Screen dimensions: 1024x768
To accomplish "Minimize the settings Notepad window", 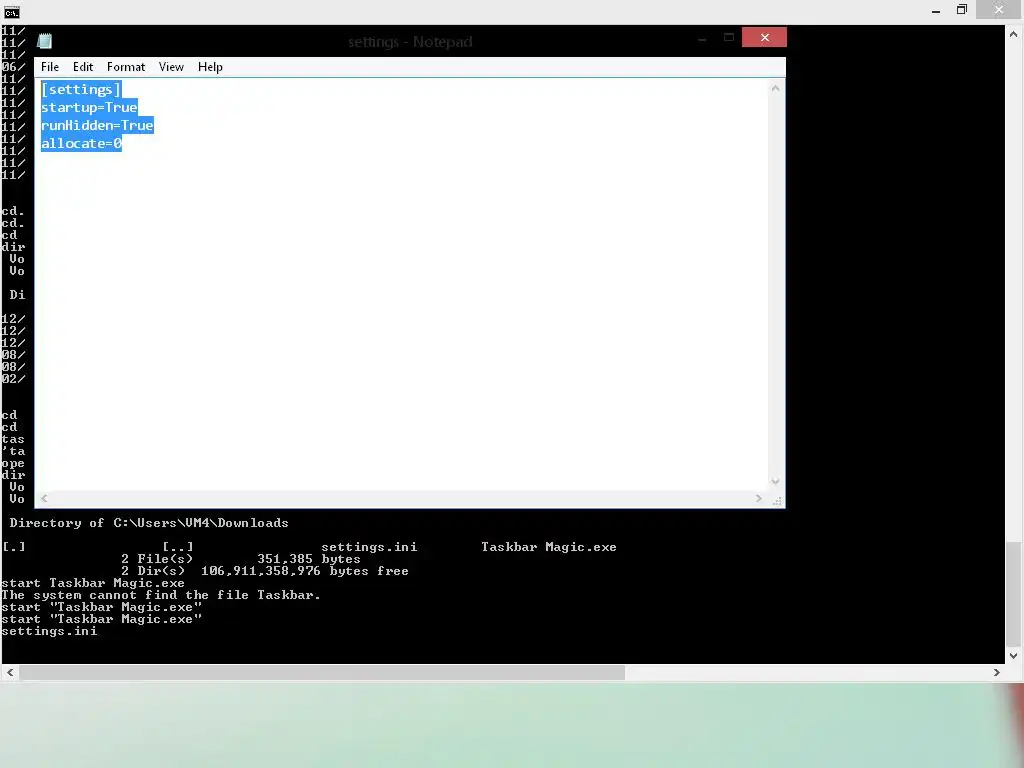I will point(702,37).
